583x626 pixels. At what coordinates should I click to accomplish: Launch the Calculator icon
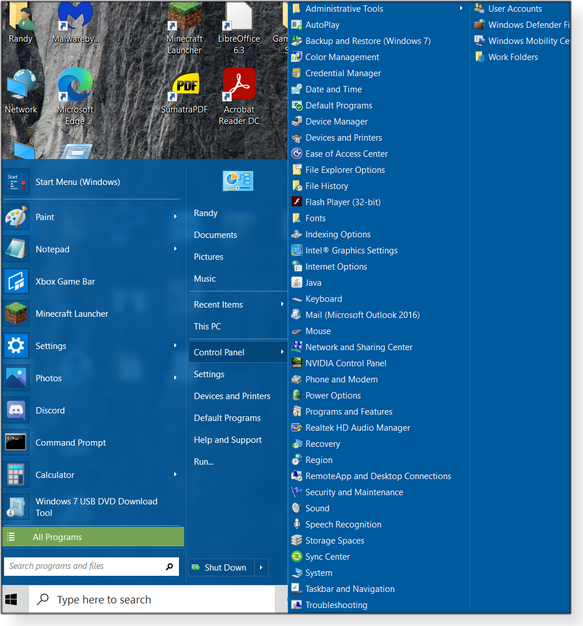[x=16, y=475]
